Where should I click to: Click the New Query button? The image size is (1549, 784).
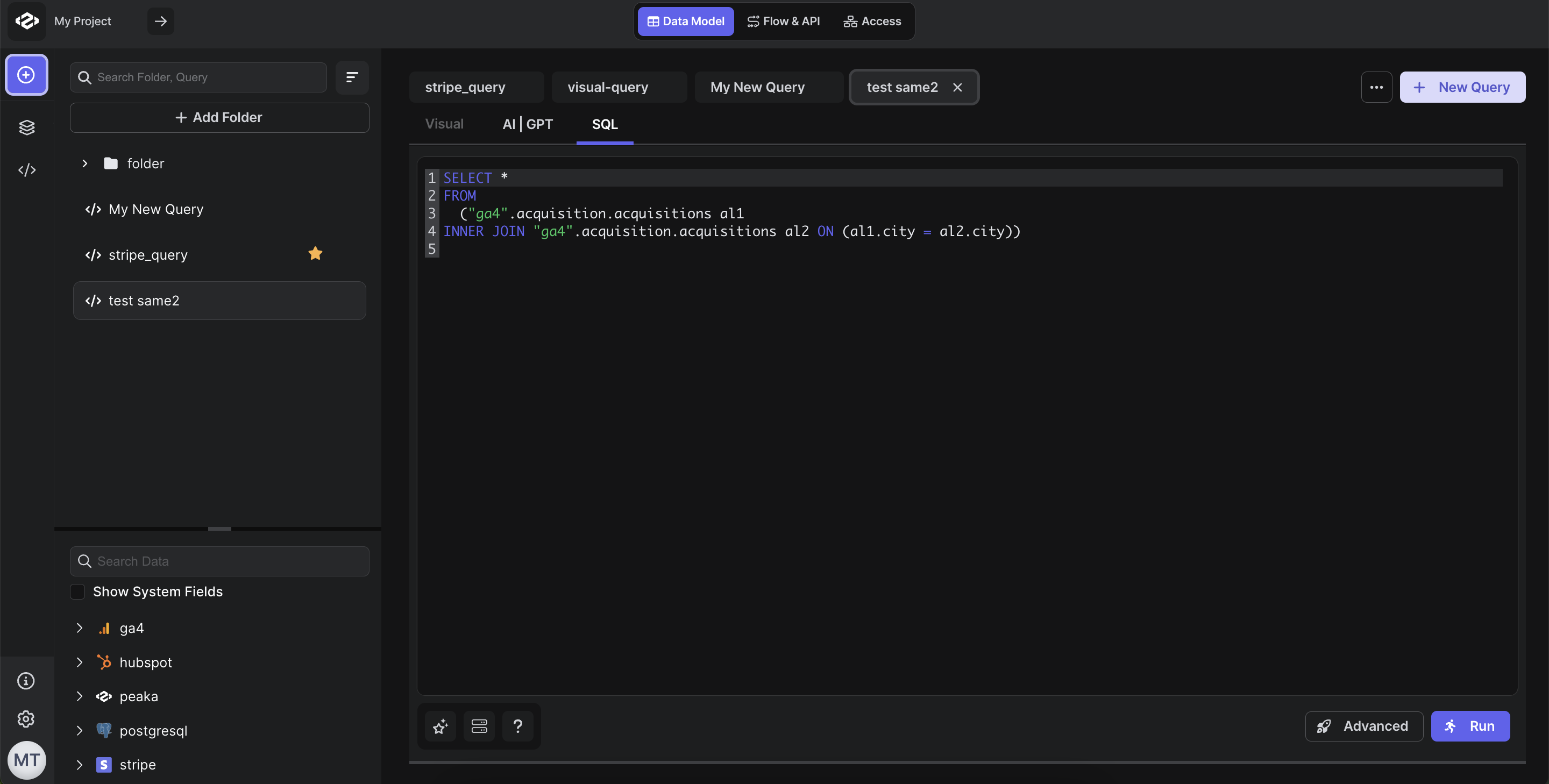[x=1462, y=87]
